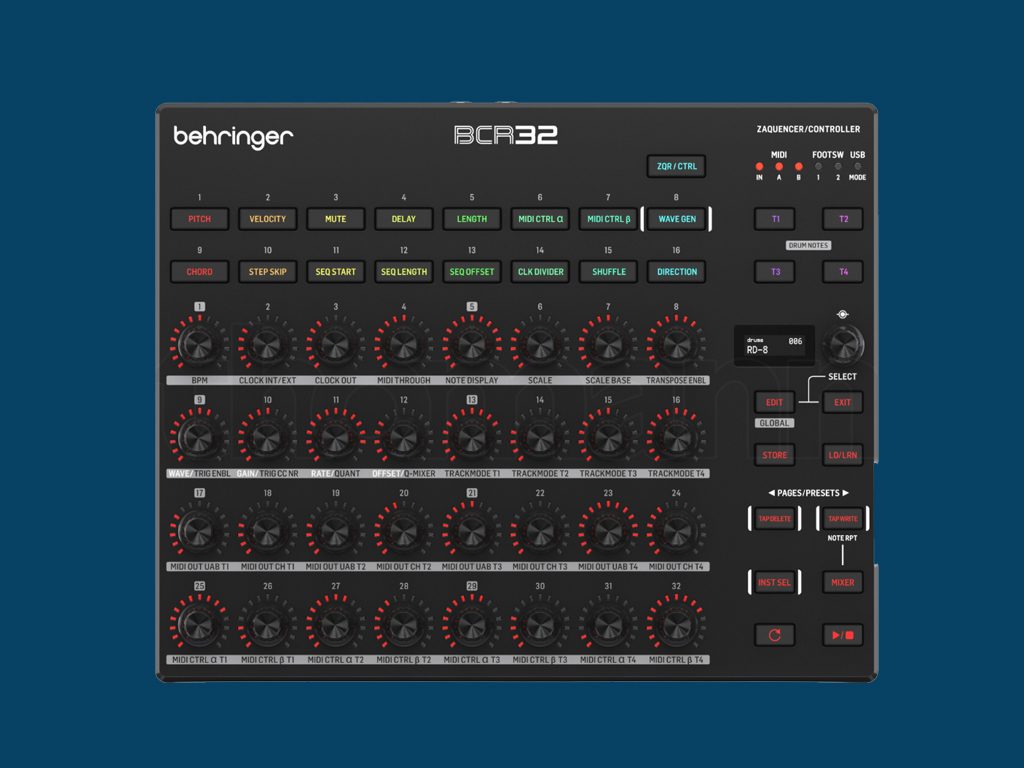The image size is (1024, 768).
Task: Click the MIDI CTRL β T2 encoder
Action: pyautogui.click(x=403, y=624)
